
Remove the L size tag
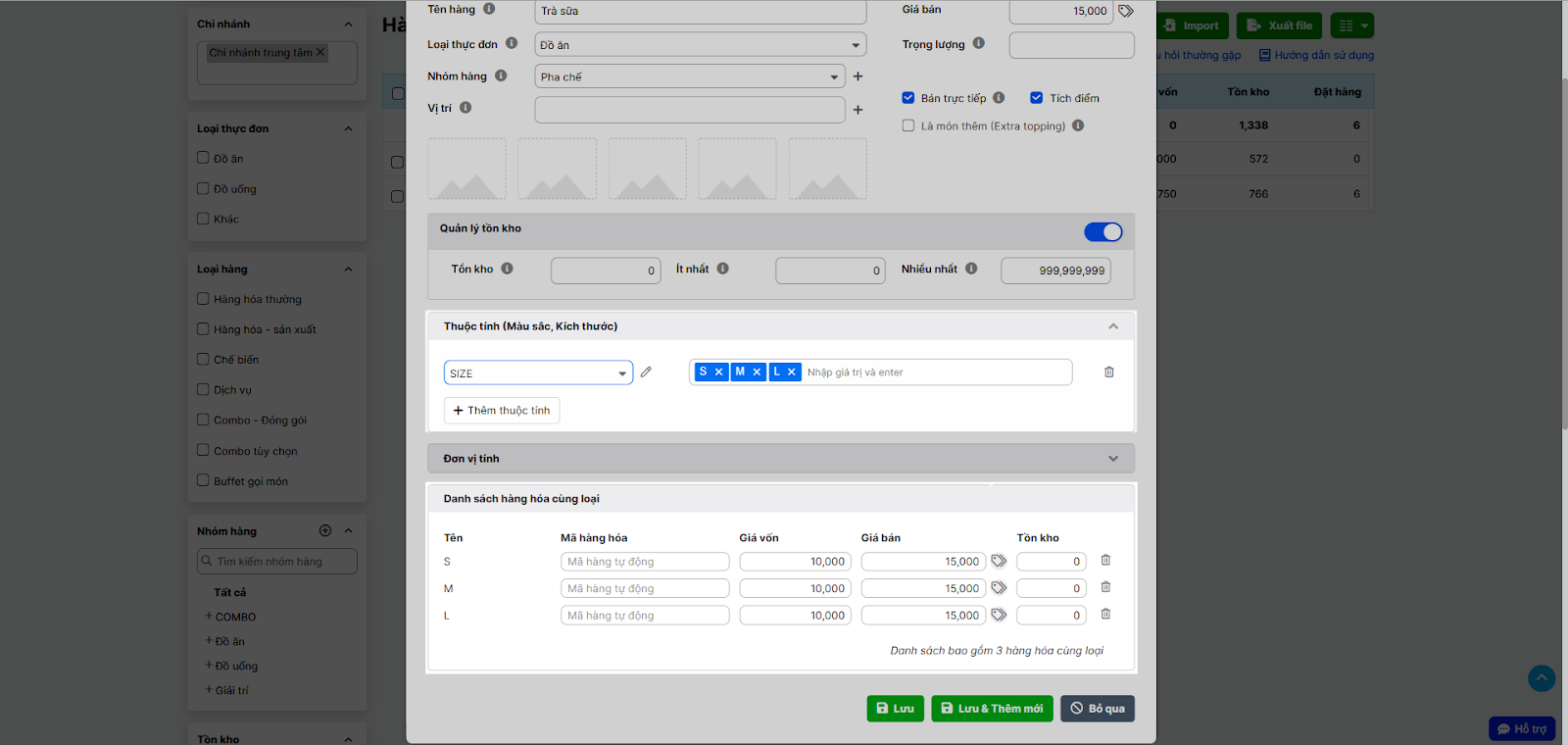pyautogui.click(x=792, y=372)
